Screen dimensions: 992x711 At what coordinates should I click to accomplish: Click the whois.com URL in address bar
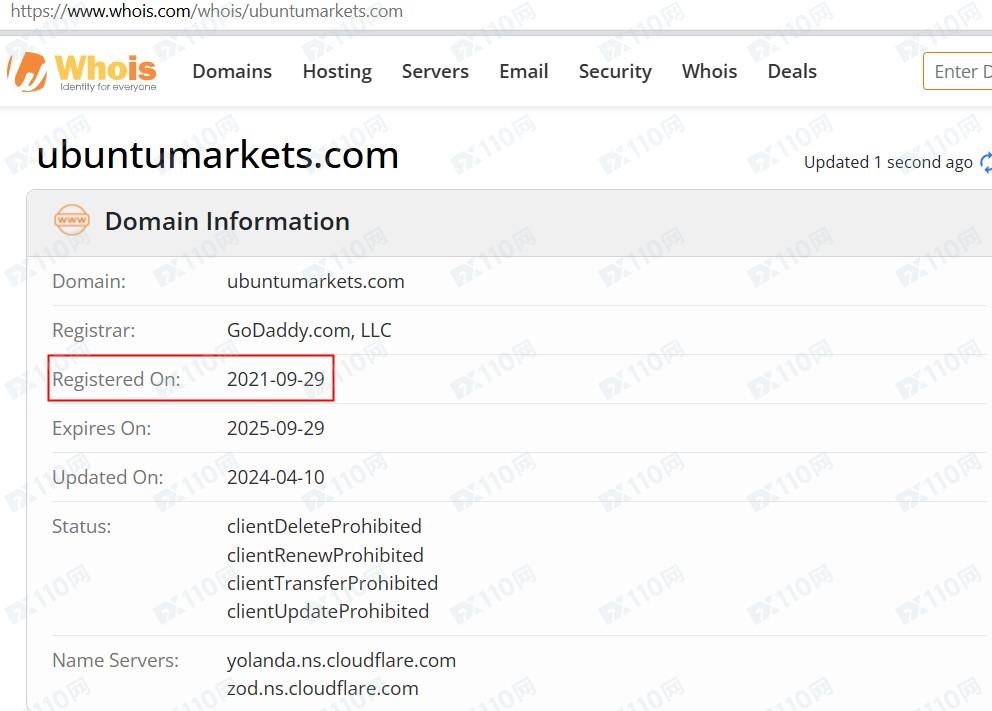point(207,11)
